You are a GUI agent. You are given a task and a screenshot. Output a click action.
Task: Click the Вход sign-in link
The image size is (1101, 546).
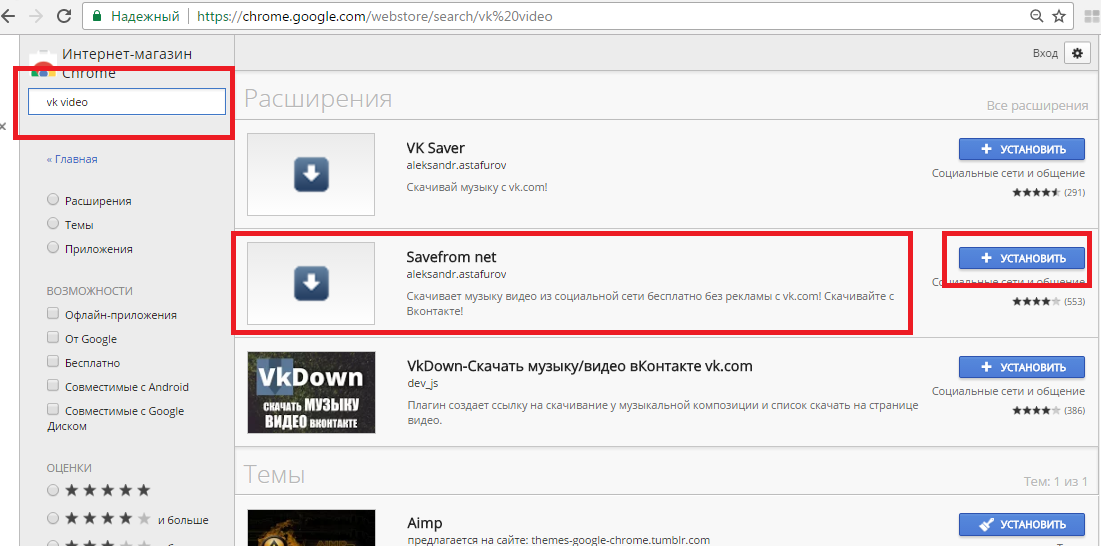pos(1045,53)
